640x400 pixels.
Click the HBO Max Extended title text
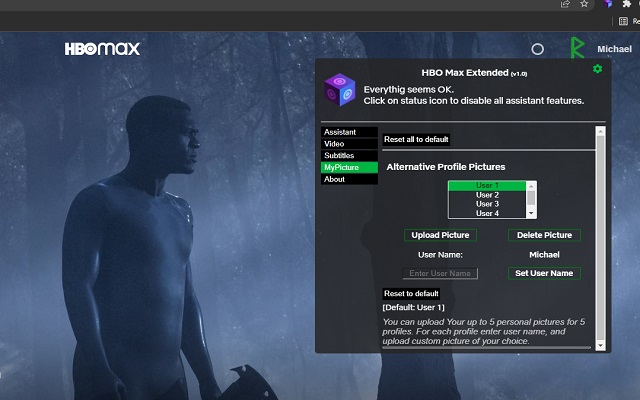coord(474,73)
